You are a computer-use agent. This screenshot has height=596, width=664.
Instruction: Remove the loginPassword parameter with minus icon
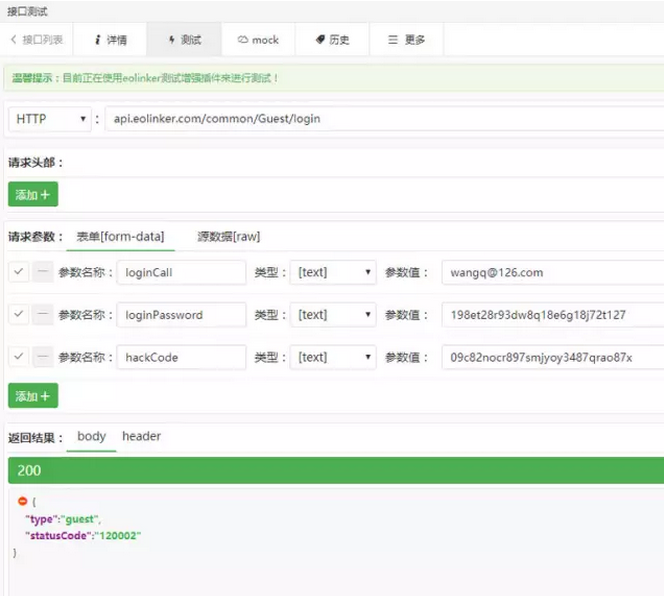pyautogui.click(x=43, y=314)
